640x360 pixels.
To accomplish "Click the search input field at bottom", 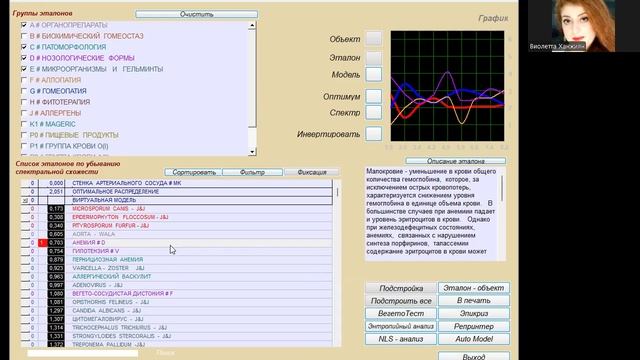I will click(82, 353).
